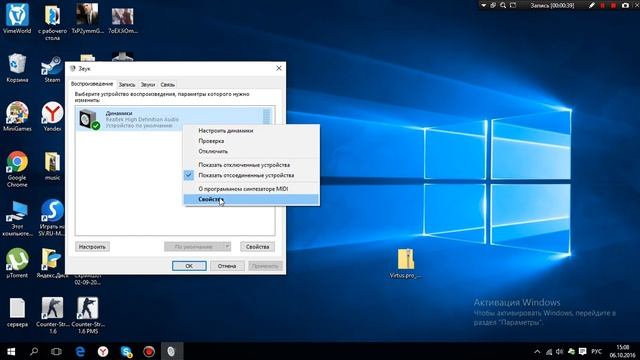Click the Динамики volume level meter
Viewport: 640px width, 360px height.
[x=267, y=118]
